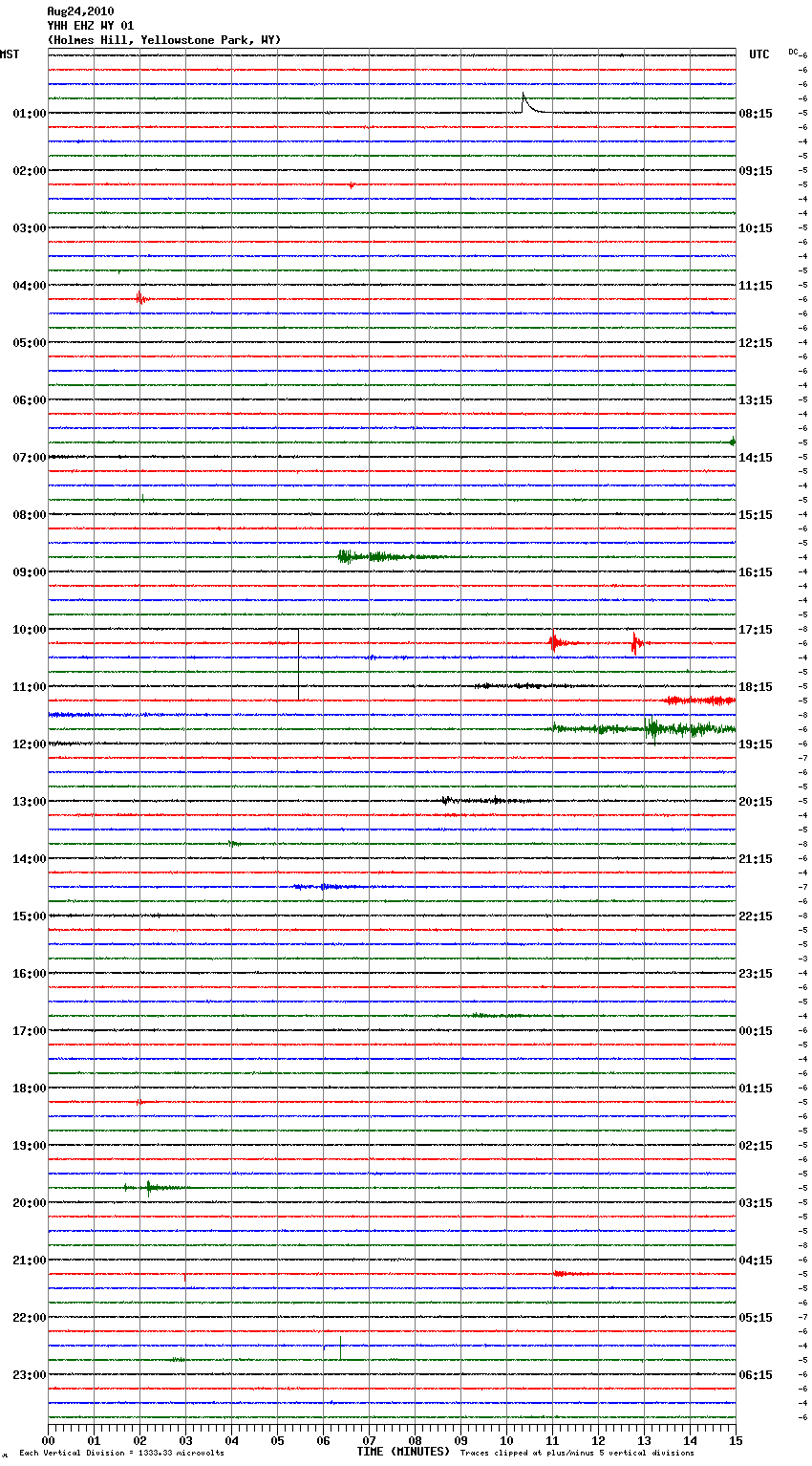Click the "11:15" UTC time label
Viewport: 812px width, 1466px height.
[x=756, y=286]
